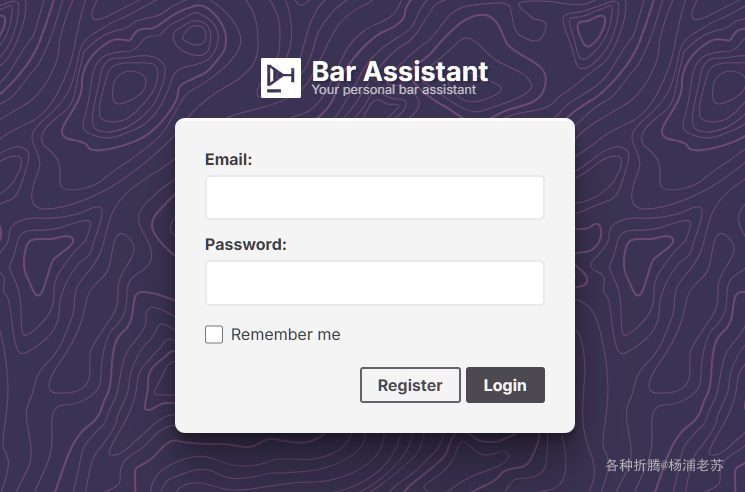Click the Chinese watermark text
The width and height of the screenshot is (745, 492).
pos(664,465)
